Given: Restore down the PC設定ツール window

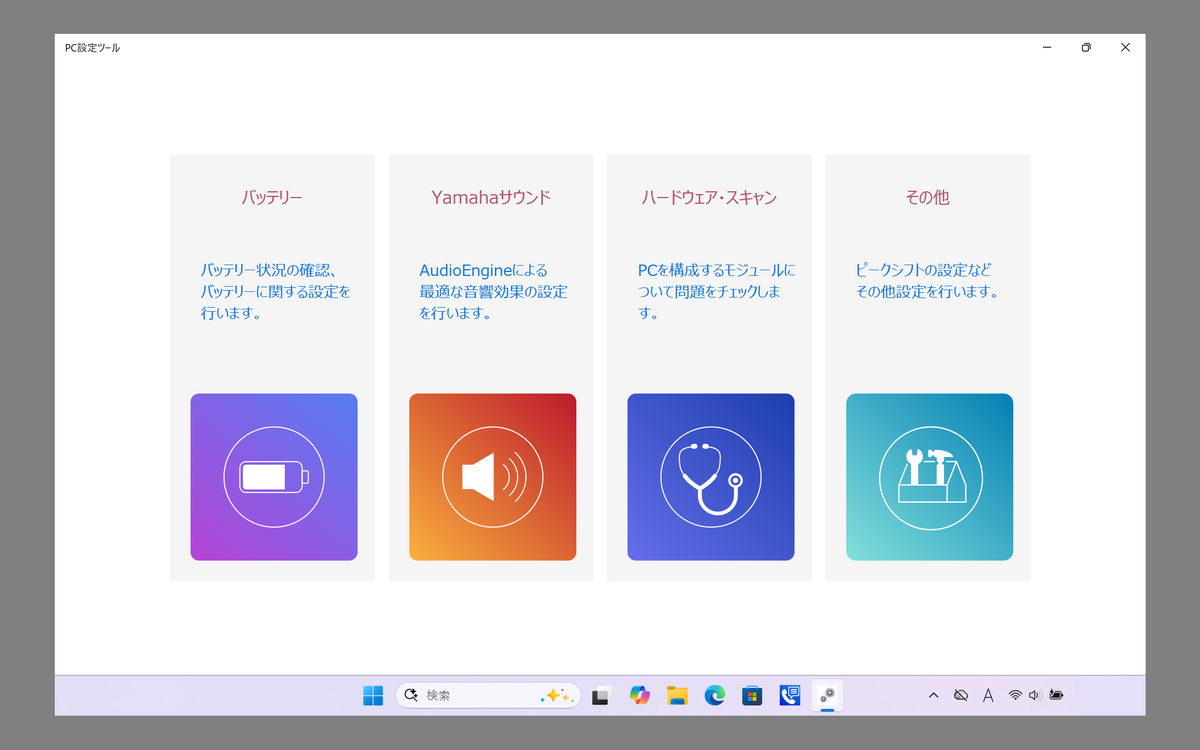Looking at the screenshot, I should coord(1086,47).
